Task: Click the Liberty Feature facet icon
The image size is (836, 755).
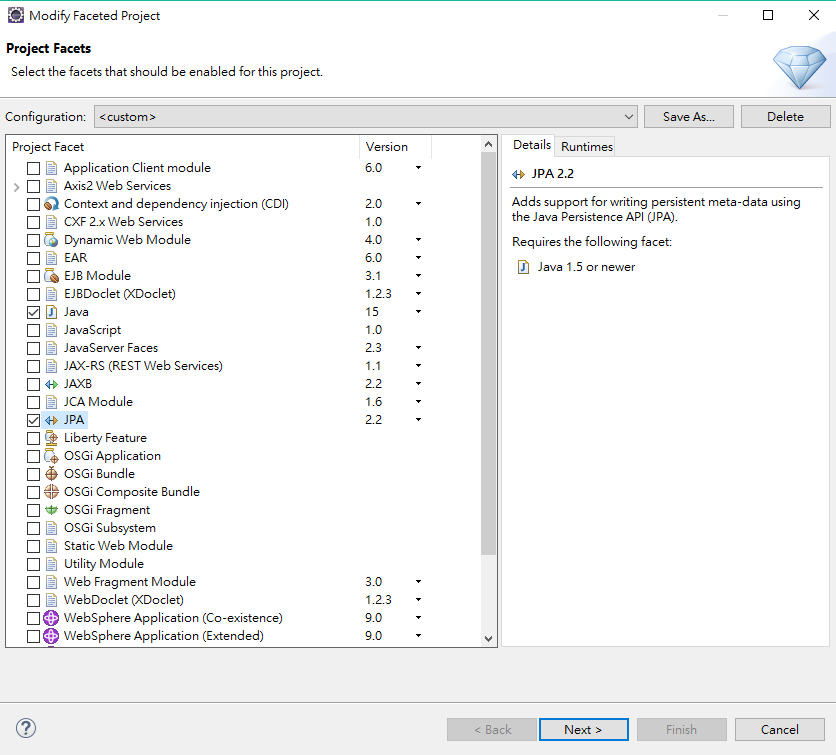Action: (51, 438)
